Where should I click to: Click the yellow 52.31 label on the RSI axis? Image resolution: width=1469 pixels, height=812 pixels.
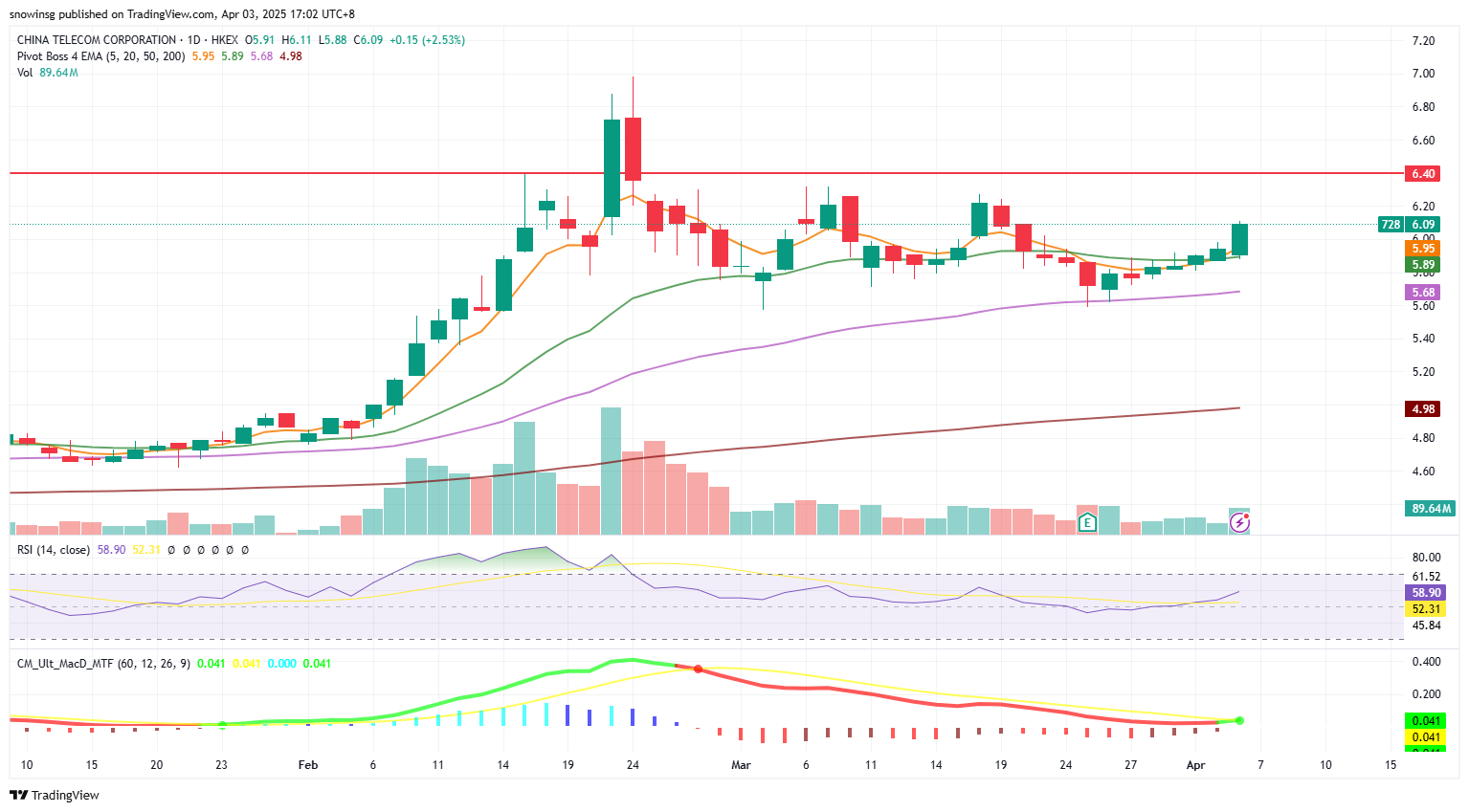tap(1426, 609)
